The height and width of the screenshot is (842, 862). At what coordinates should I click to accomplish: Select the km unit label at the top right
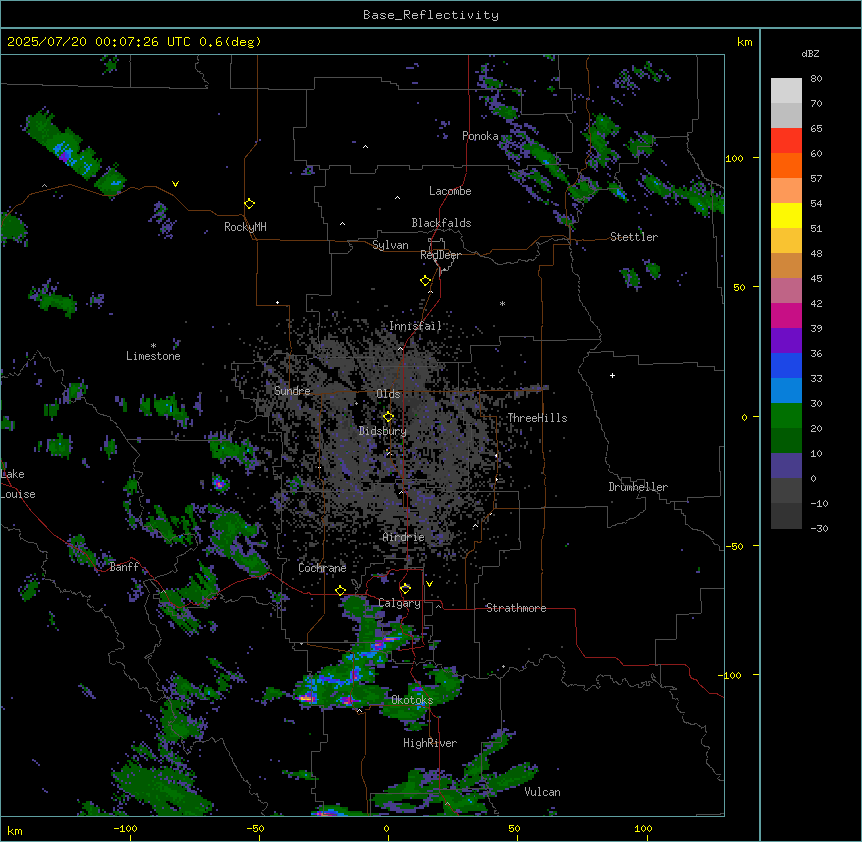(x=745, y=42)
